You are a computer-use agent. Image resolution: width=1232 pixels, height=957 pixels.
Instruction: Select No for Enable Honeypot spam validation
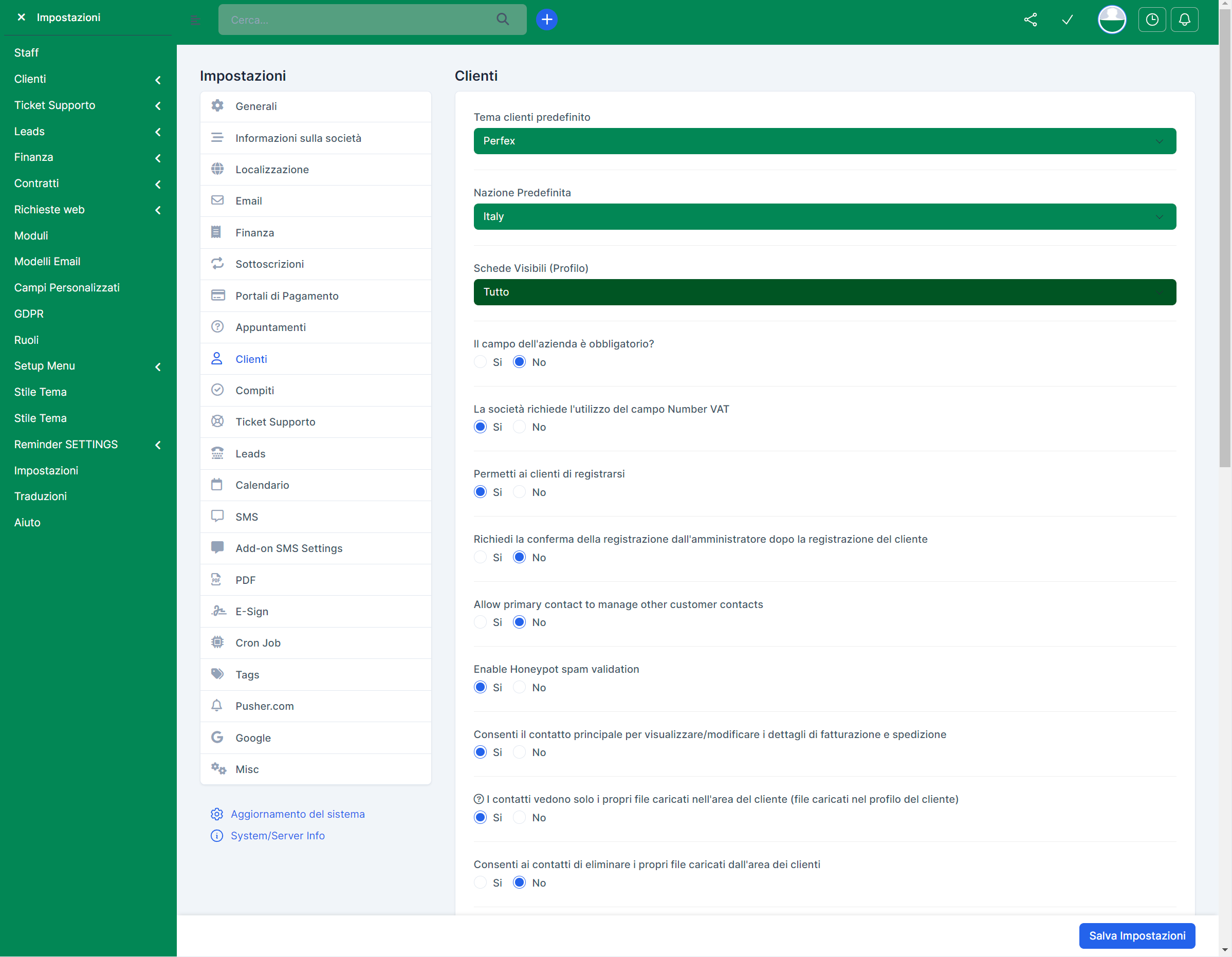click(519, 688)
